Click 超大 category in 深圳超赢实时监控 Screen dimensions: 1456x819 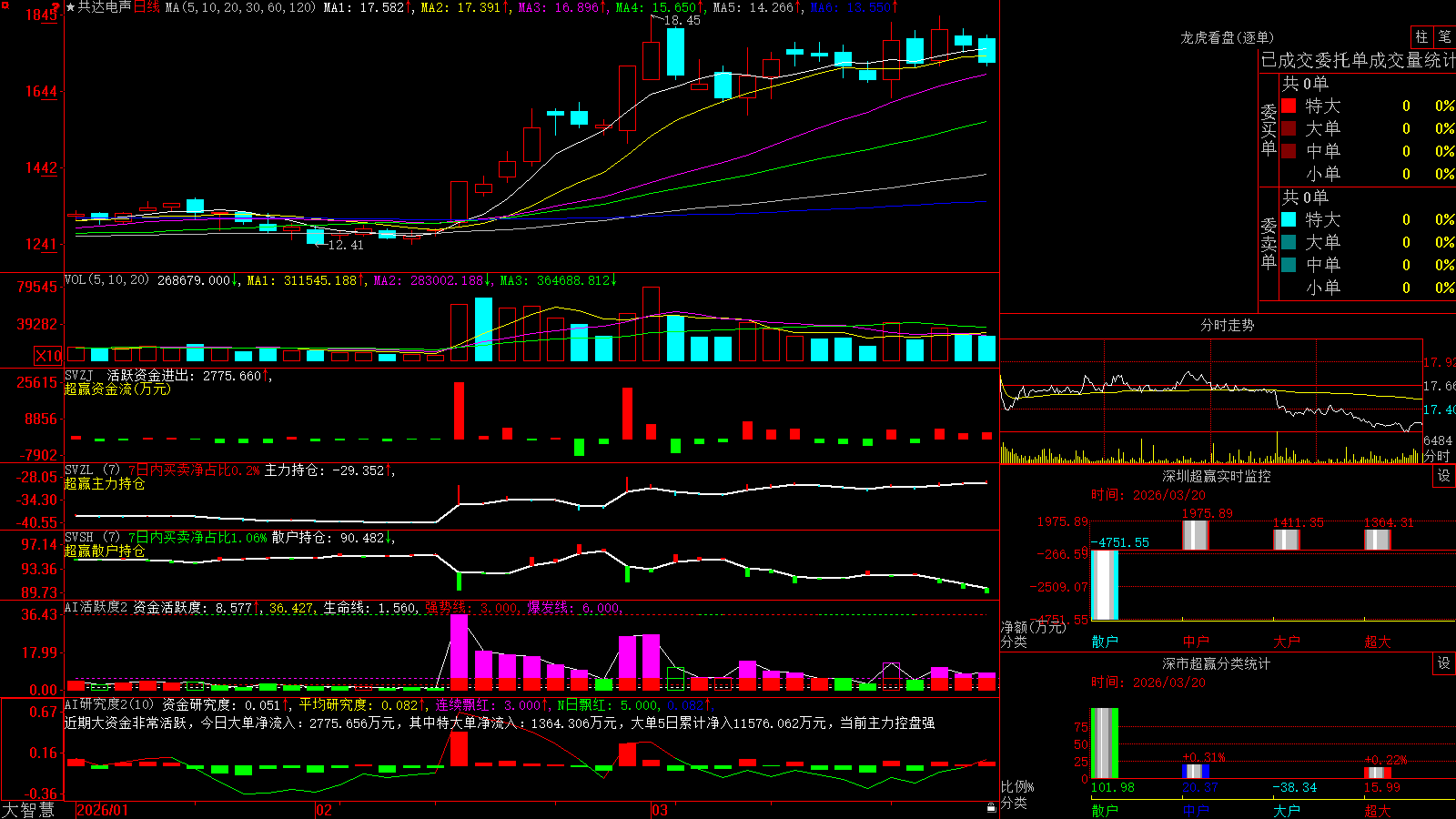pyautogui.click(x=1378, y=642)
